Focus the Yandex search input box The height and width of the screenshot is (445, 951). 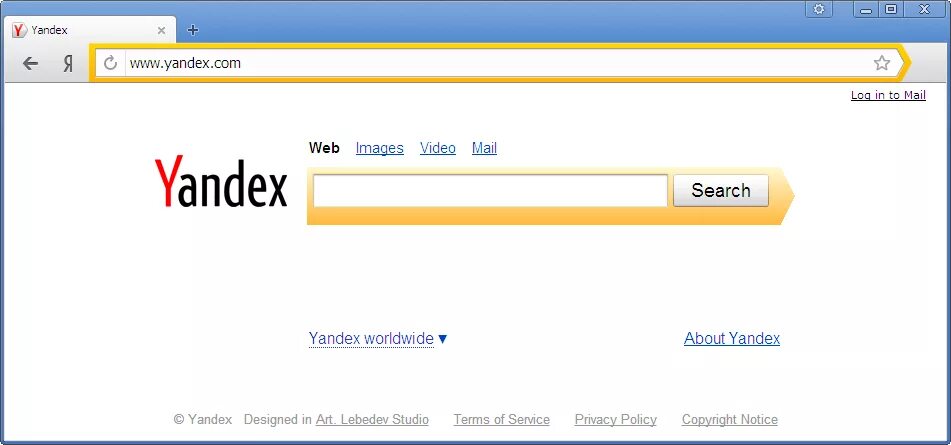490,190
